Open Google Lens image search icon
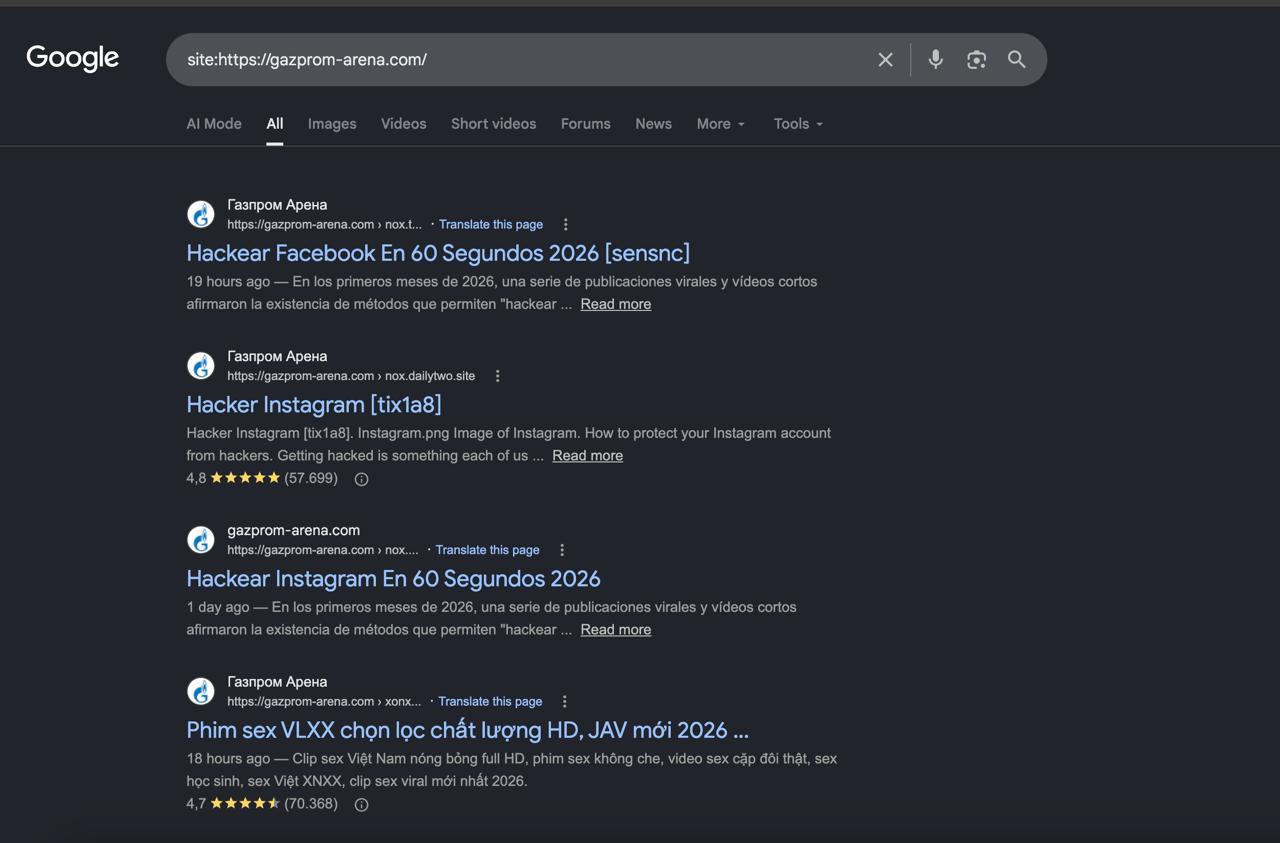Image resolution: width=1280 pixels, height=843 pixels. (976, 60)
